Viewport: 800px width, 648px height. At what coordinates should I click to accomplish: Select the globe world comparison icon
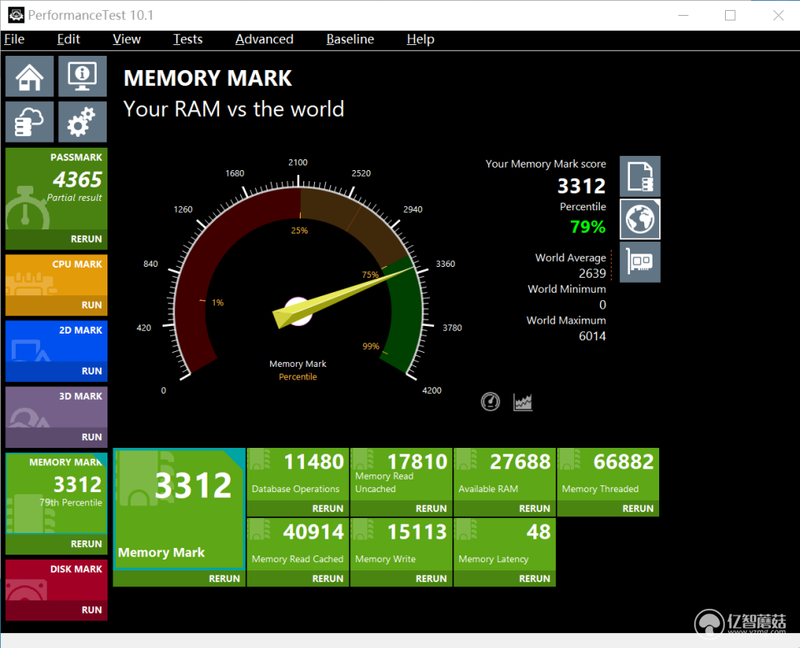pos(640,219)
